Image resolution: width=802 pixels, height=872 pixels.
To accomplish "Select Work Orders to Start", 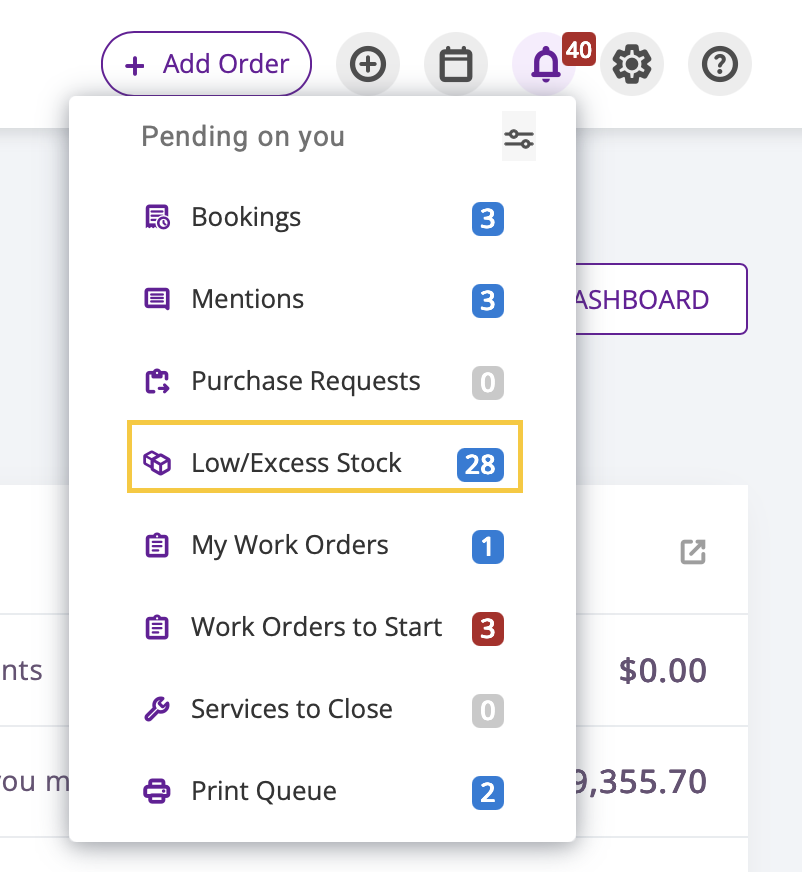I will 325,627.
